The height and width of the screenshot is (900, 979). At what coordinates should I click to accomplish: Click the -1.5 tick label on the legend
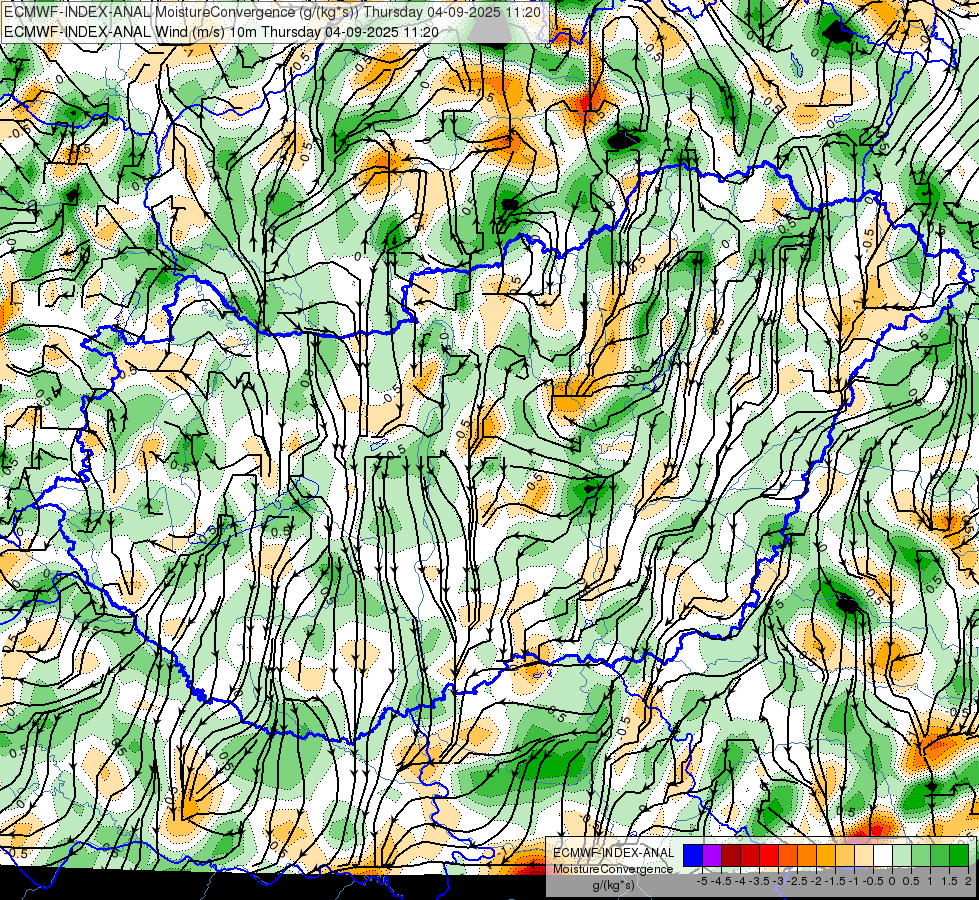pyautogui.click(x=835, y=881)
